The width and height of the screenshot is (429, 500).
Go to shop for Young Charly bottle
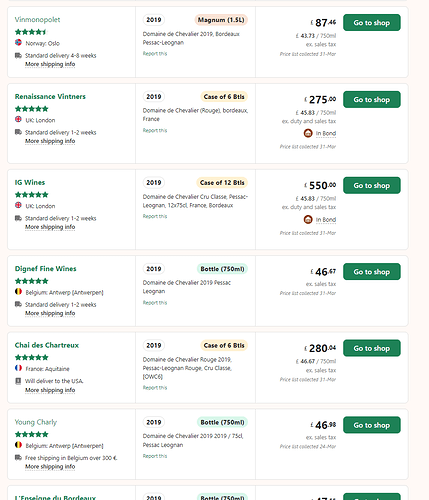372,425
